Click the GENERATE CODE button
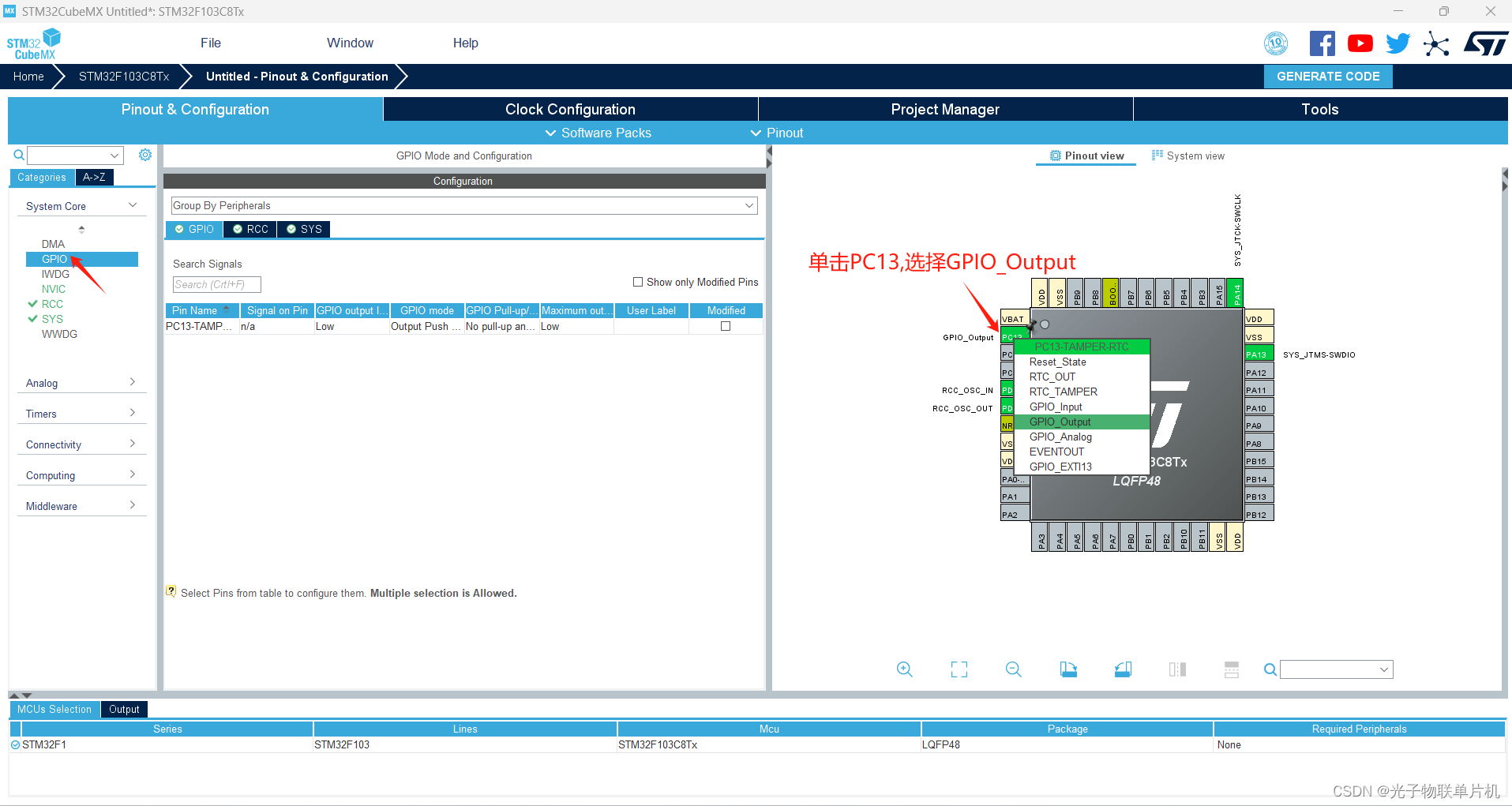This screenshot has height=806, width=1512. [1328, 77]
